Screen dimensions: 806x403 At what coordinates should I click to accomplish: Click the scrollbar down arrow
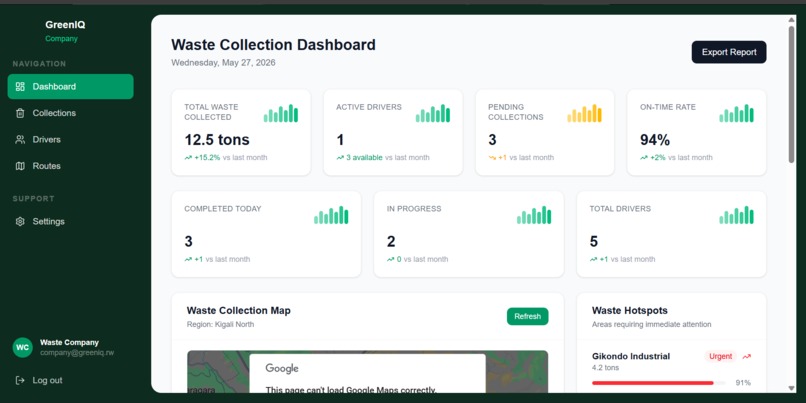click(792, 388)
